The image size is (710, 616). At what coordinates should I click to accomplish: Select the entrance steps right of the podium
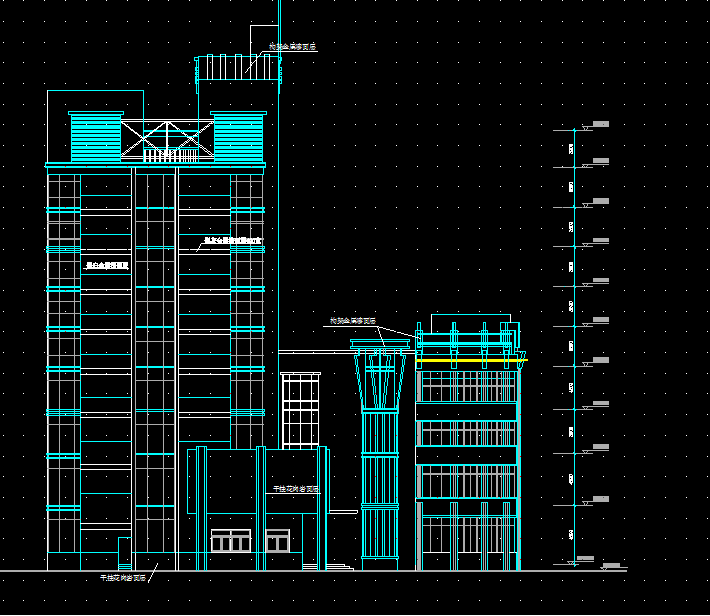[340, 566]
